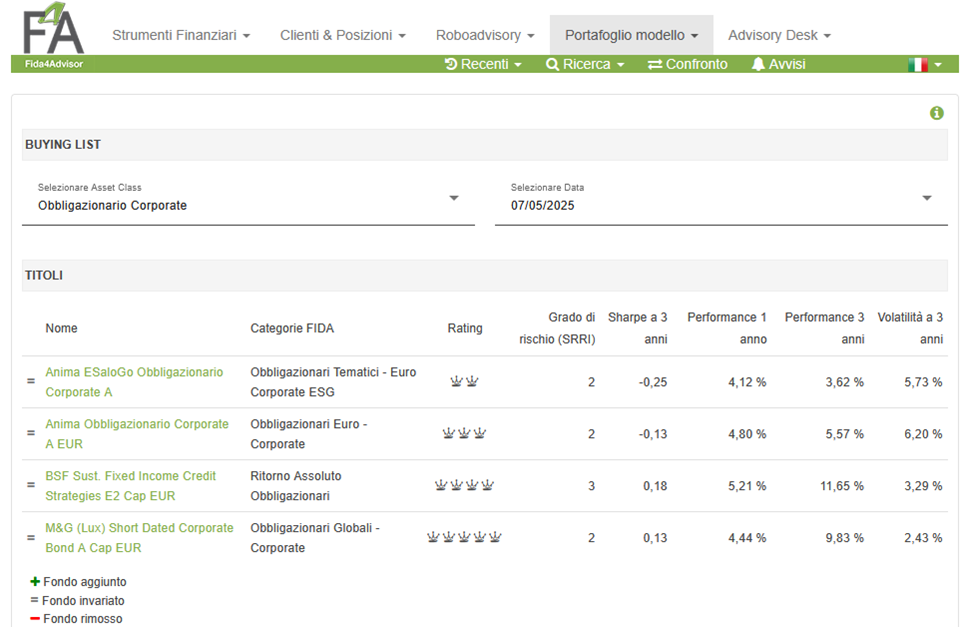Open Anima Obbligazionario Corporate A EUR
Screen dimensions: 964x627
[136, 434]
